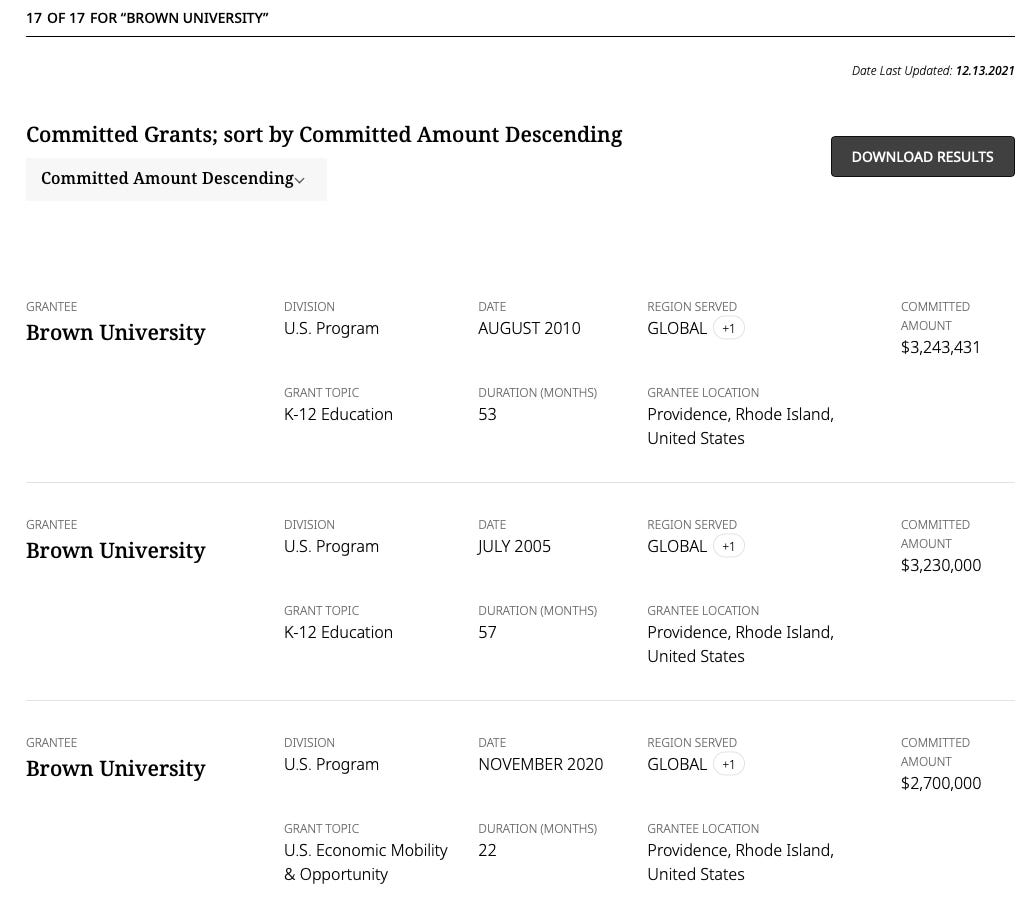This screenshot has width=1032, height=902.
Task: Expand +1 regions for the July 2005 grant
Action: pyautogui.click(x=728, y=546)
